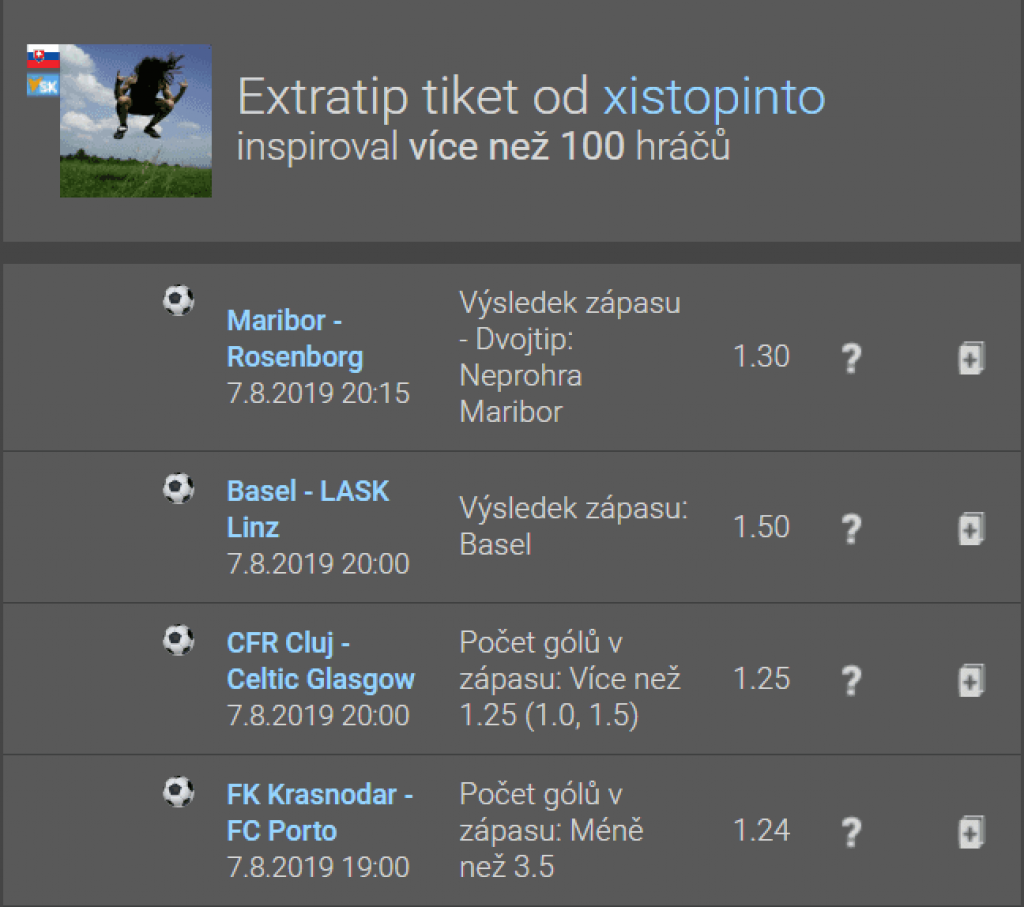Click the 1.50 odds for Basel
The height and width of the screenshot is (907, 1024).
click(x=761, y=527)
